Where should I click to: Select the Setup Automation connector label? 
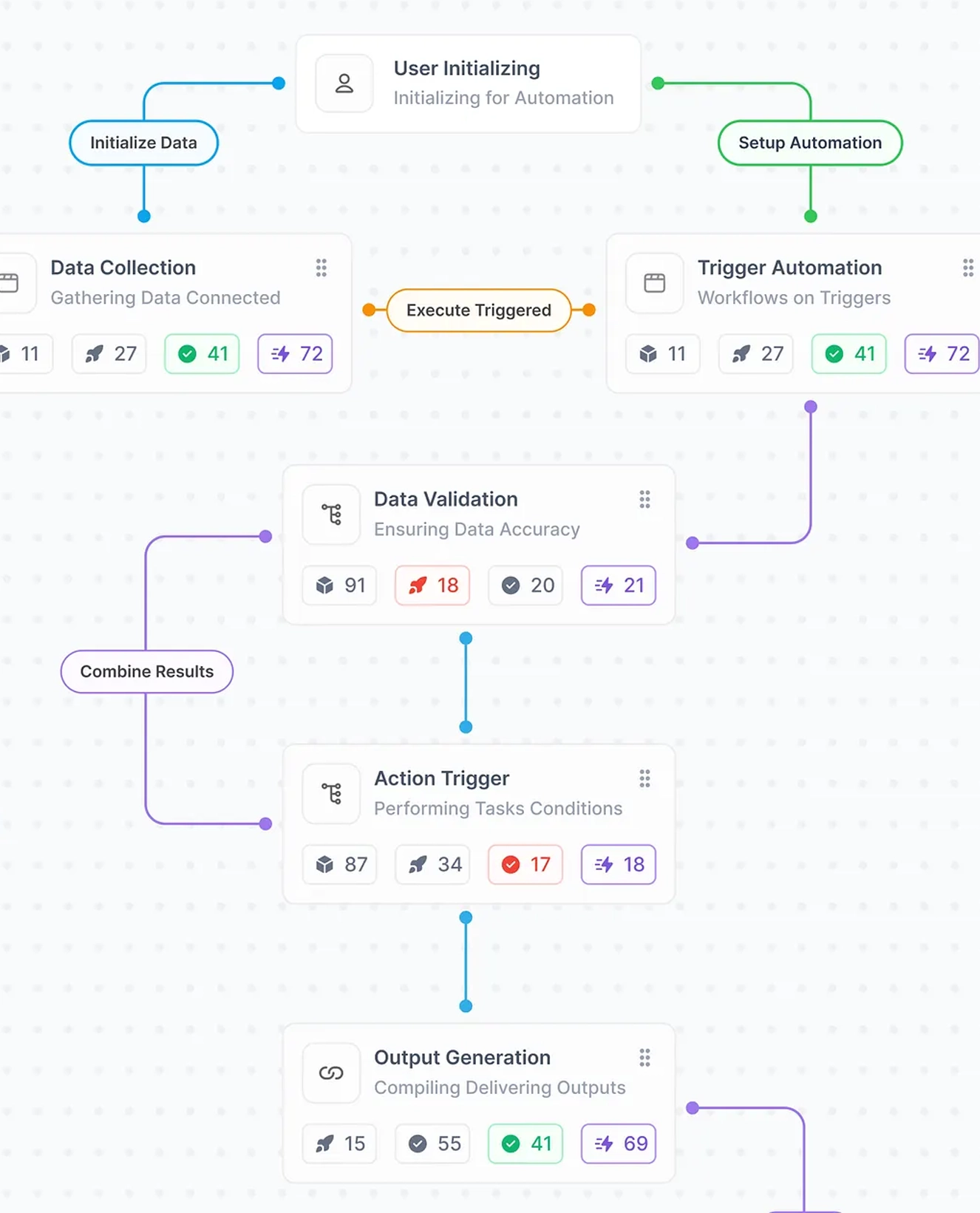click(810, 143)
